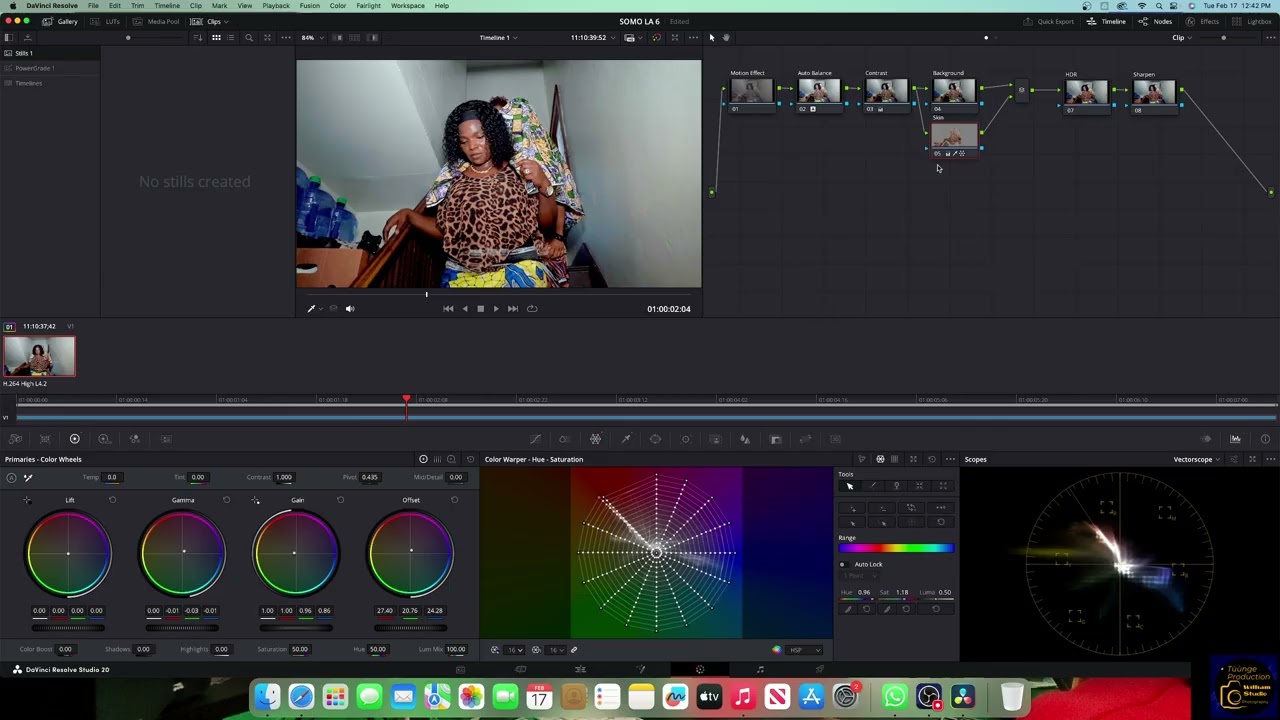Toggle loop playback in viewer
The height and width of the screenshot is (720, 1280).
[x=532, y=309]
